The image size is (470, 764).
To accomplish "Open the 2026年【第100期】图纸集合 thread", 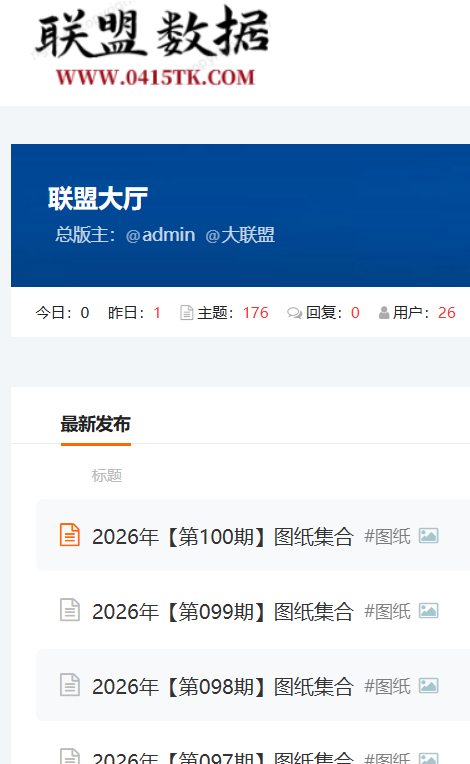I will click(x=223, y=536).
